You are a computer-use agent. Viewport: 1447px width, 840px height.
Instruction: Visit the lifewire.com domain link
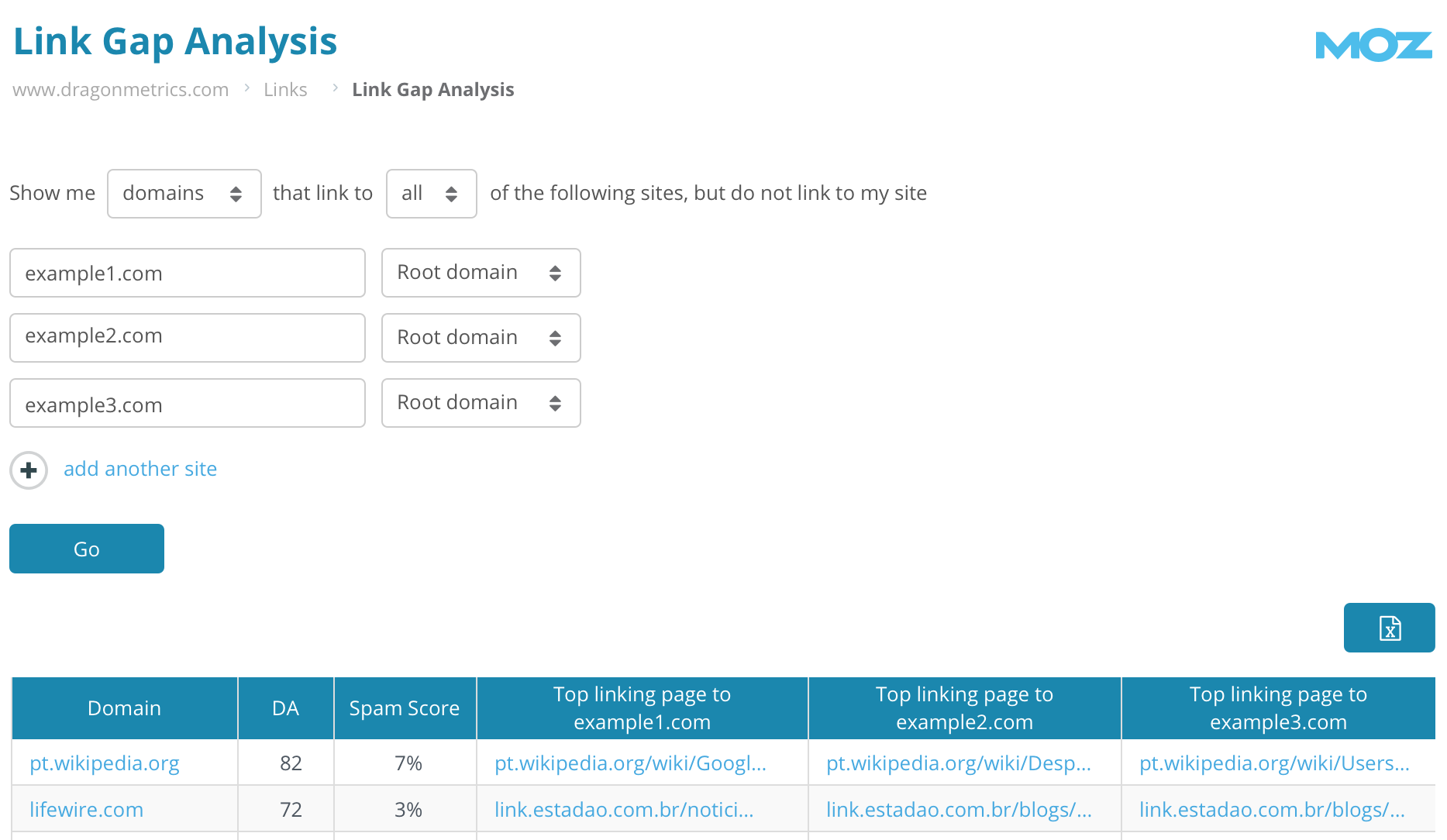tap(86, 809)
